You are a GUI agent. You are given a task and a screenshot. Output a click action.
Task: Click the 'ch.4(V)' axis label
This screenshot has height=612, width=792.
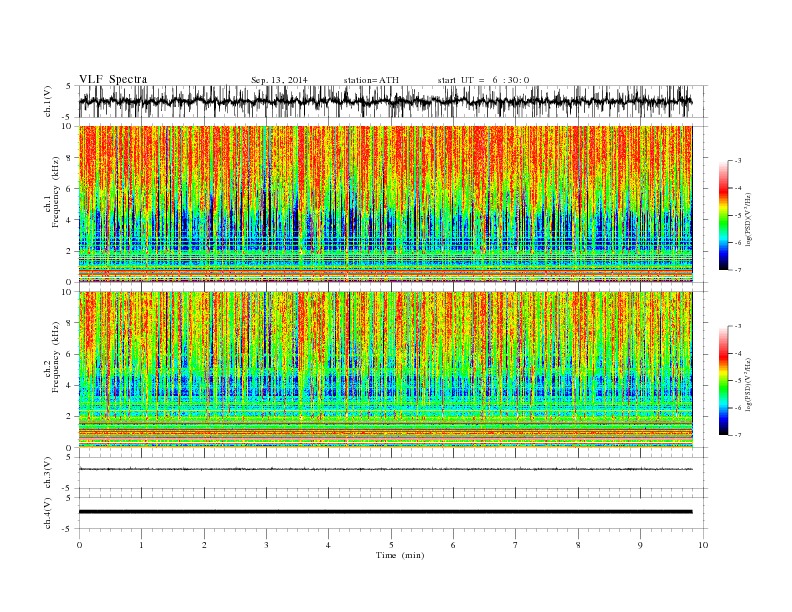tap(48, 514)
